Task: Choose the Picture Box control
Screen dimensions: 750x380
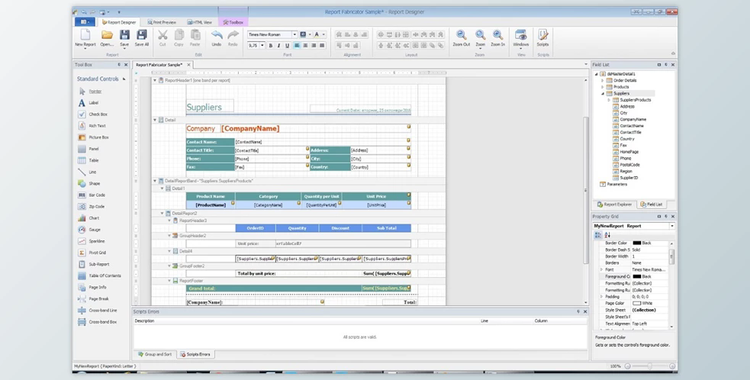Action: (93, 137)
